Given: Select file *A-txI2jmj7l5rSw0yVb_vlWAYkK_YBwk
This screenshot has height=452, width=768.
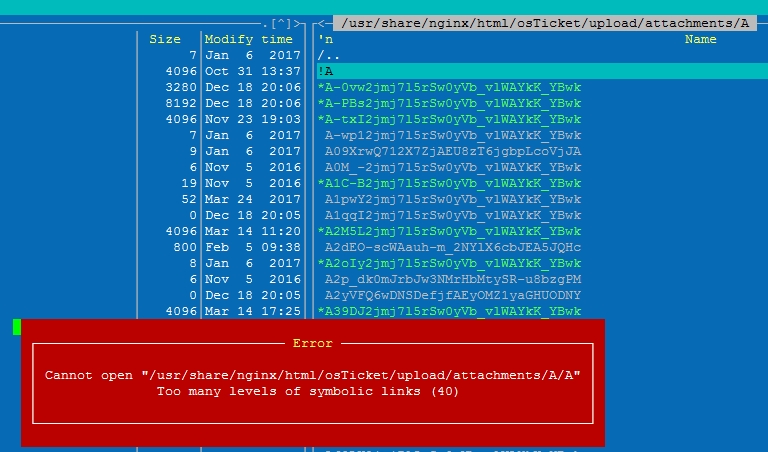Looking at the screenshot, I should pyautogui.click(x=449, y=119).
